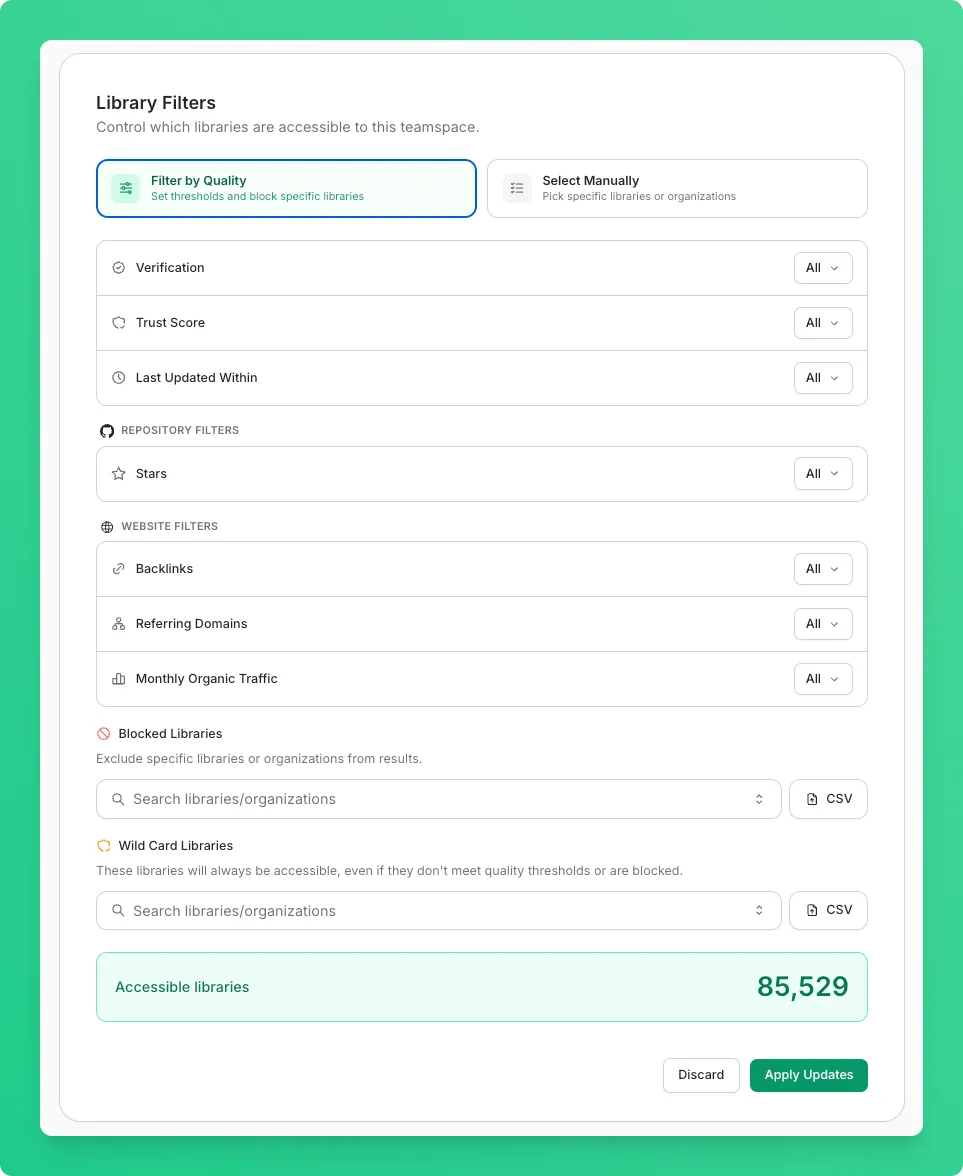Click the red Blocked Libraries icon
Screen dimensions: 963x1176
[x=104, y=734]
